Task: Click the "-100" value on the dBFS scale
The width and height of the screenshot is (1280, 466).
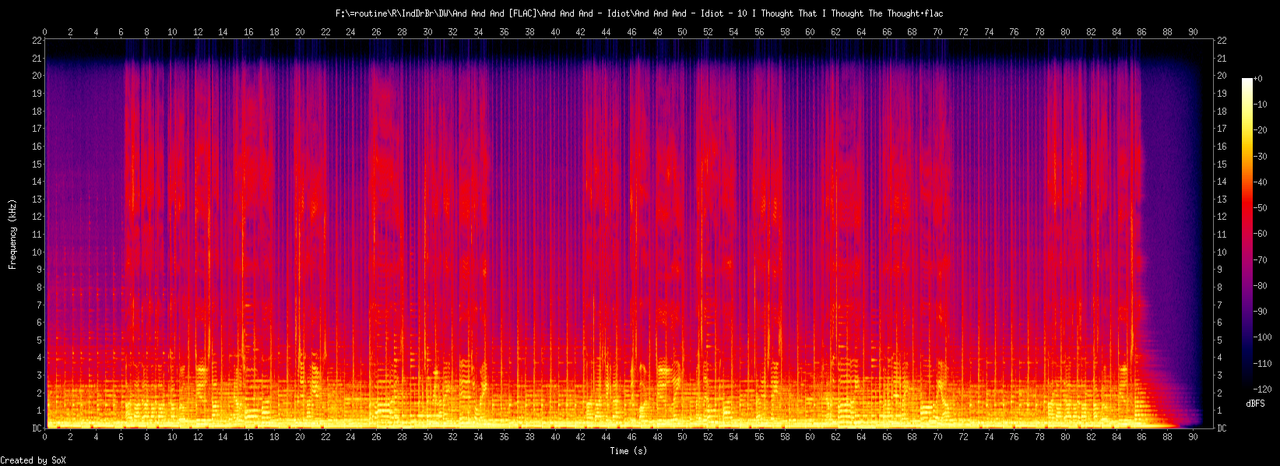Action: (x=1264, y=337)
